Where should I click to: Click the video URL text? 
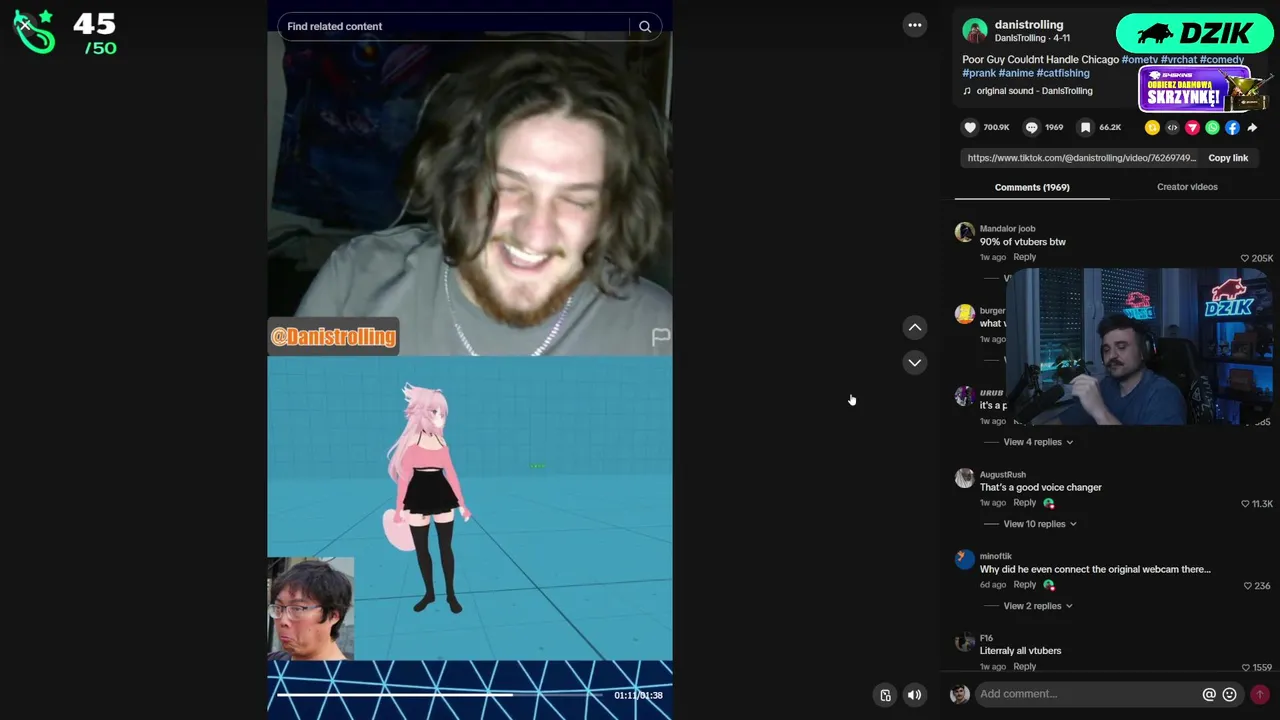pos(1081,158)
